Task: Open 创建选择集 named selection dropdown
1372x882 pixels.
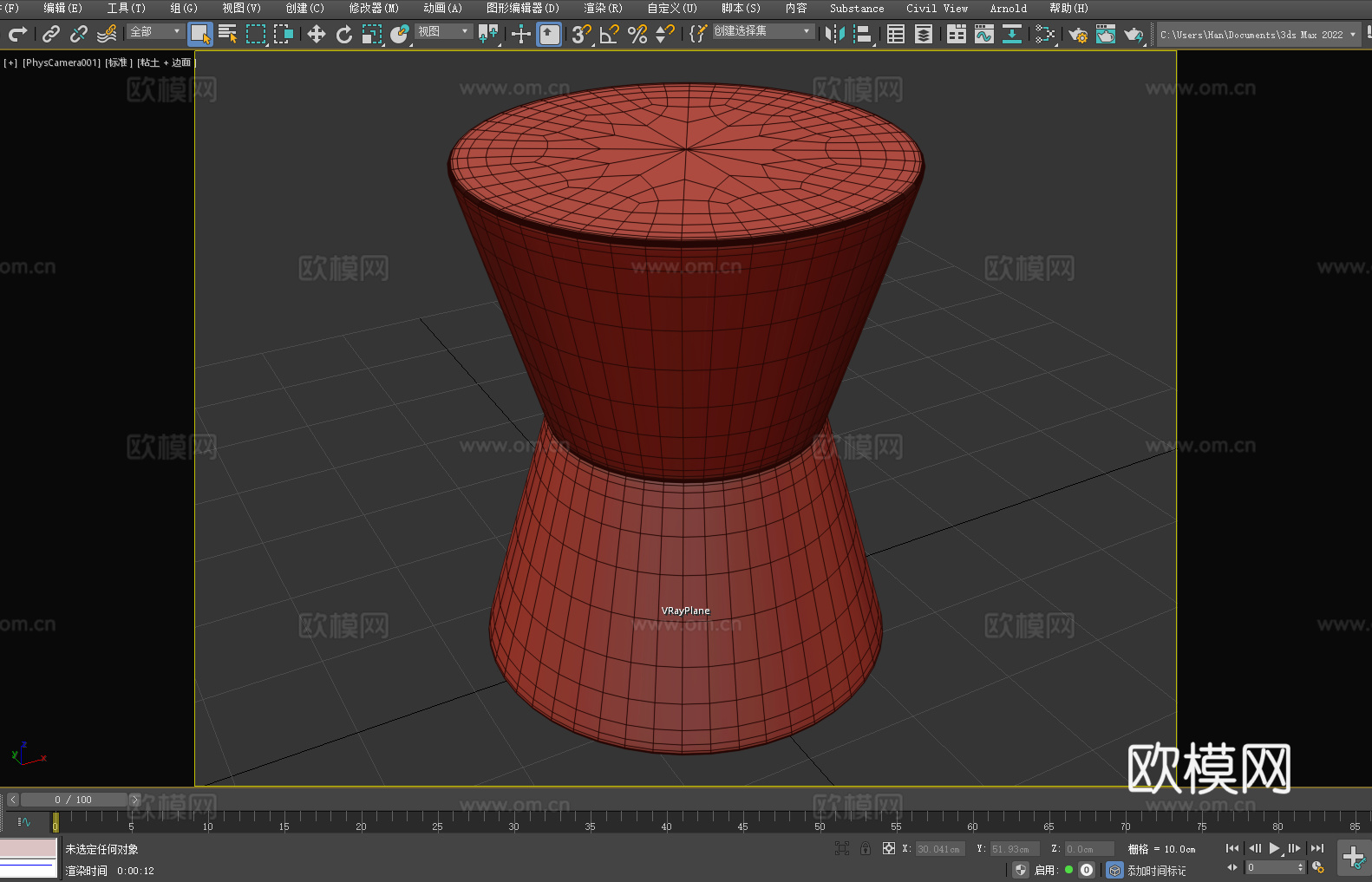Action: click(762, 31)
